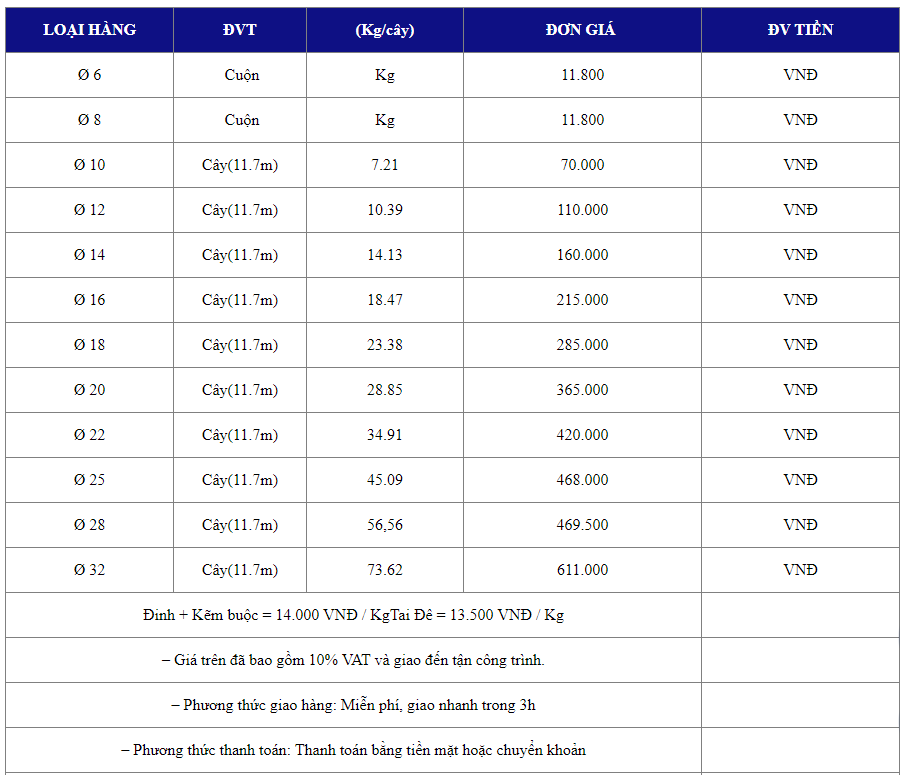Select the Cuộn cell in Ø 8 row
Image resolution: width=900 pixels, height=775 pixels.
click(x=241, y=120)
